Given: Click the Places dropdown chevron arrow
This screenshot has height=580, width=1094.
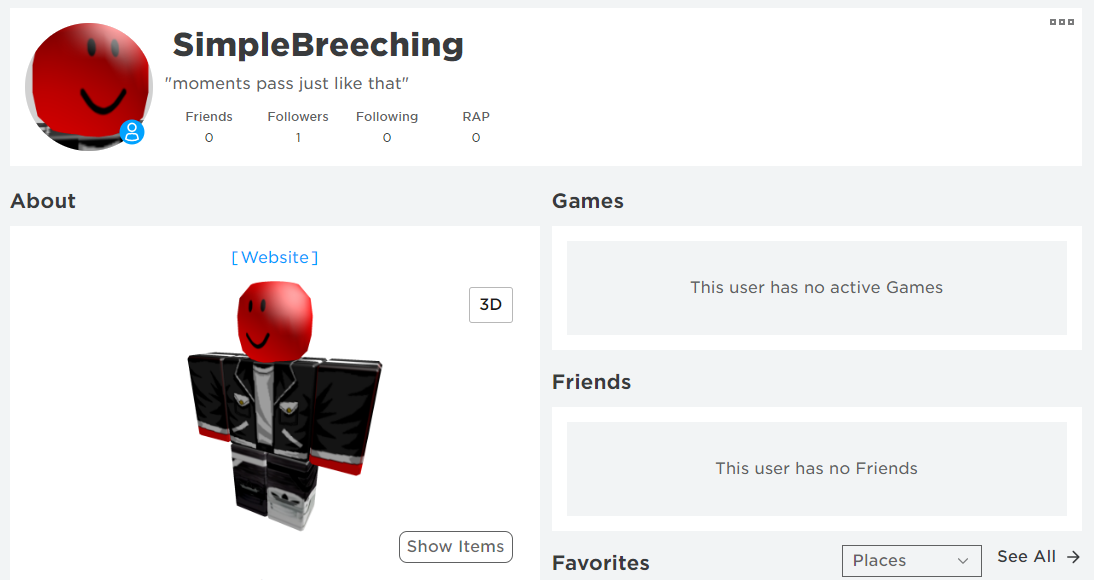Looking at the screenshot, I should 963,561.
